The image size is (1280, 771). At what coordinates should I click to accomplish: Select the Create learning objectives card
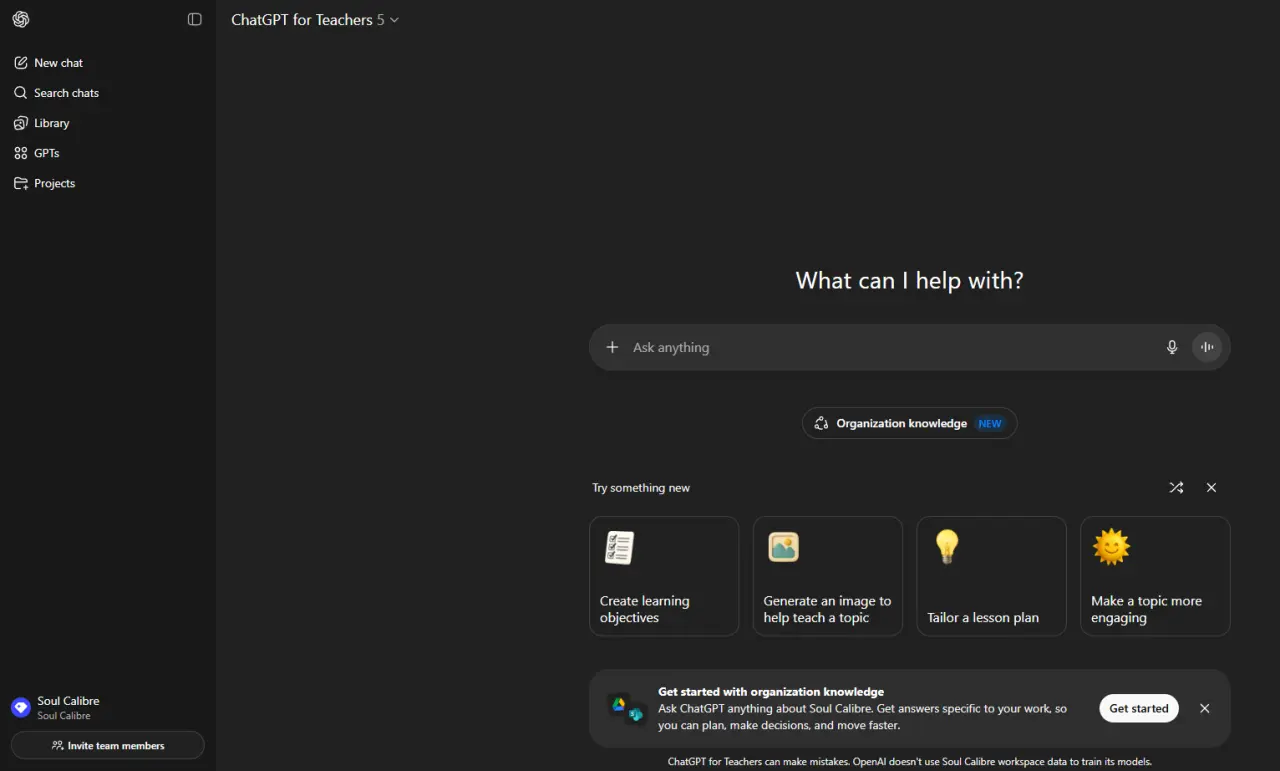tap(664, 576)
